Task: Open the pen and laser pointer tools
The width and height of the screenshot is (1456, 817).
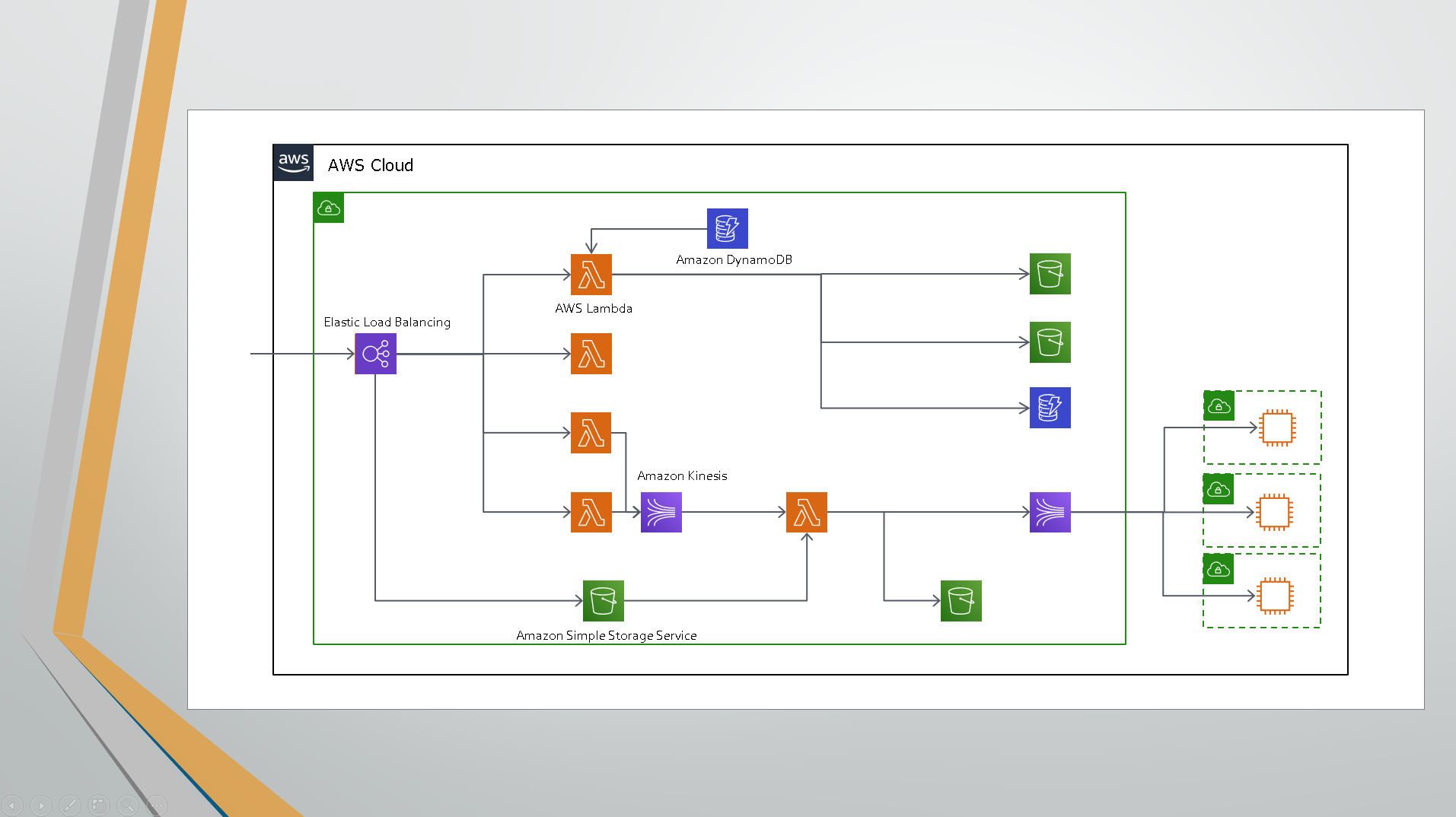Action: (x=69, y=804)
